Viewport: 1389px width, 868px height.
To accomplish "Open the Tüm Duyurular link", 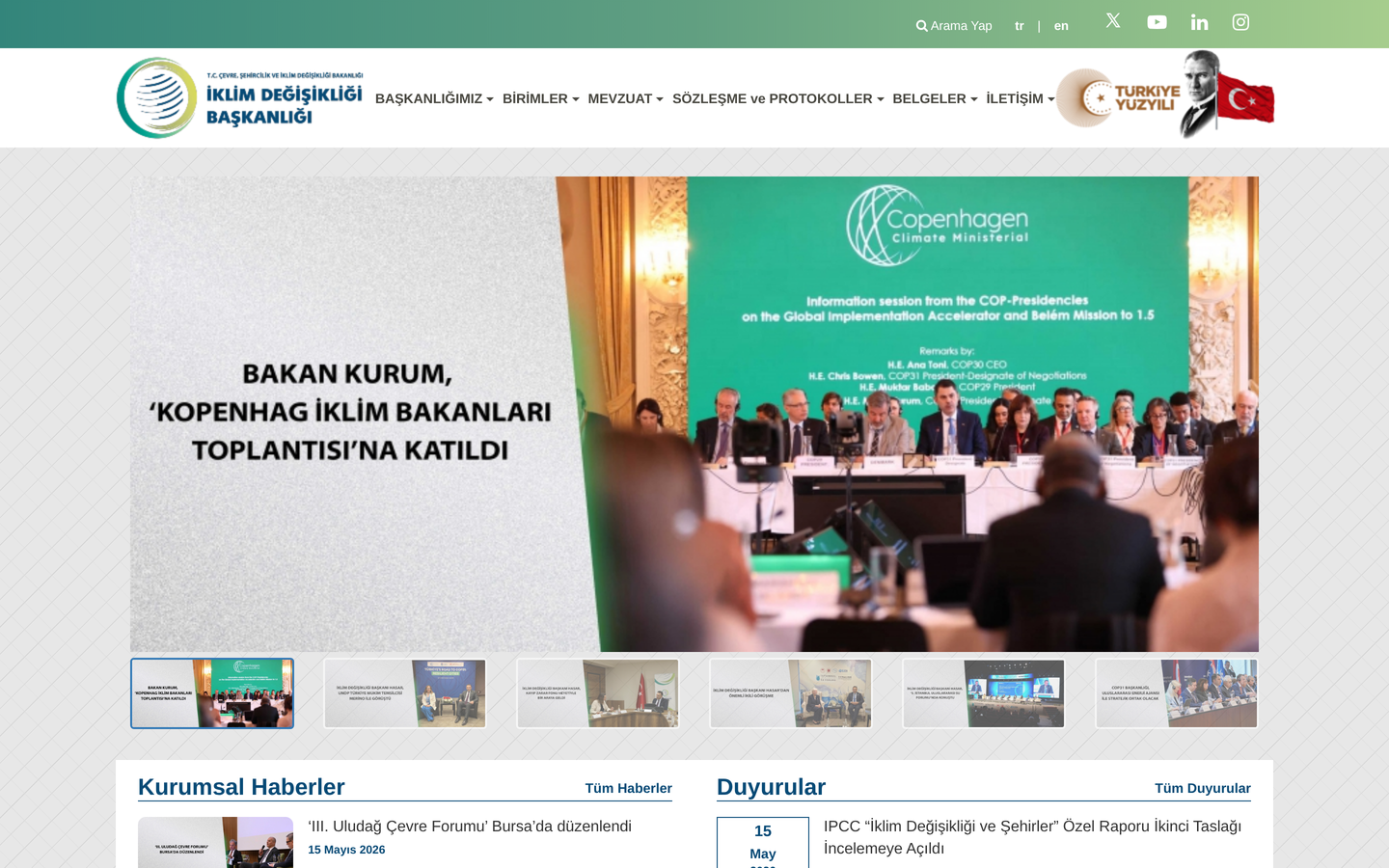I will click(1203, 788).
